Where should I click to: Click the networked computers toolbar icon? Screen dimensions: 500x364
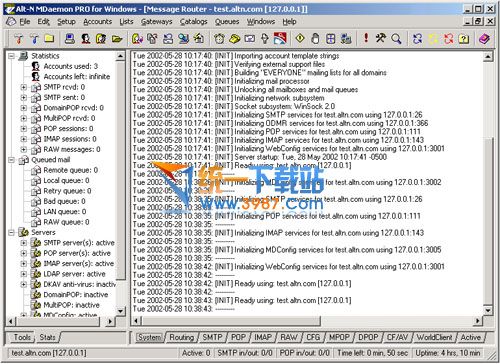pos(346,39)
